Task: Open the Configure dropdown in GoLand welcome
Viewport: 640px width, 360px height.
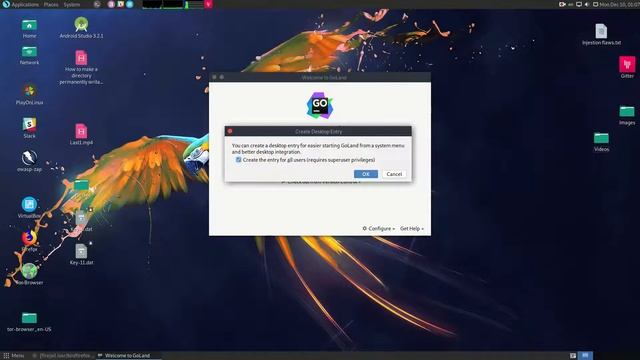Action: click(x=378, y=229)
